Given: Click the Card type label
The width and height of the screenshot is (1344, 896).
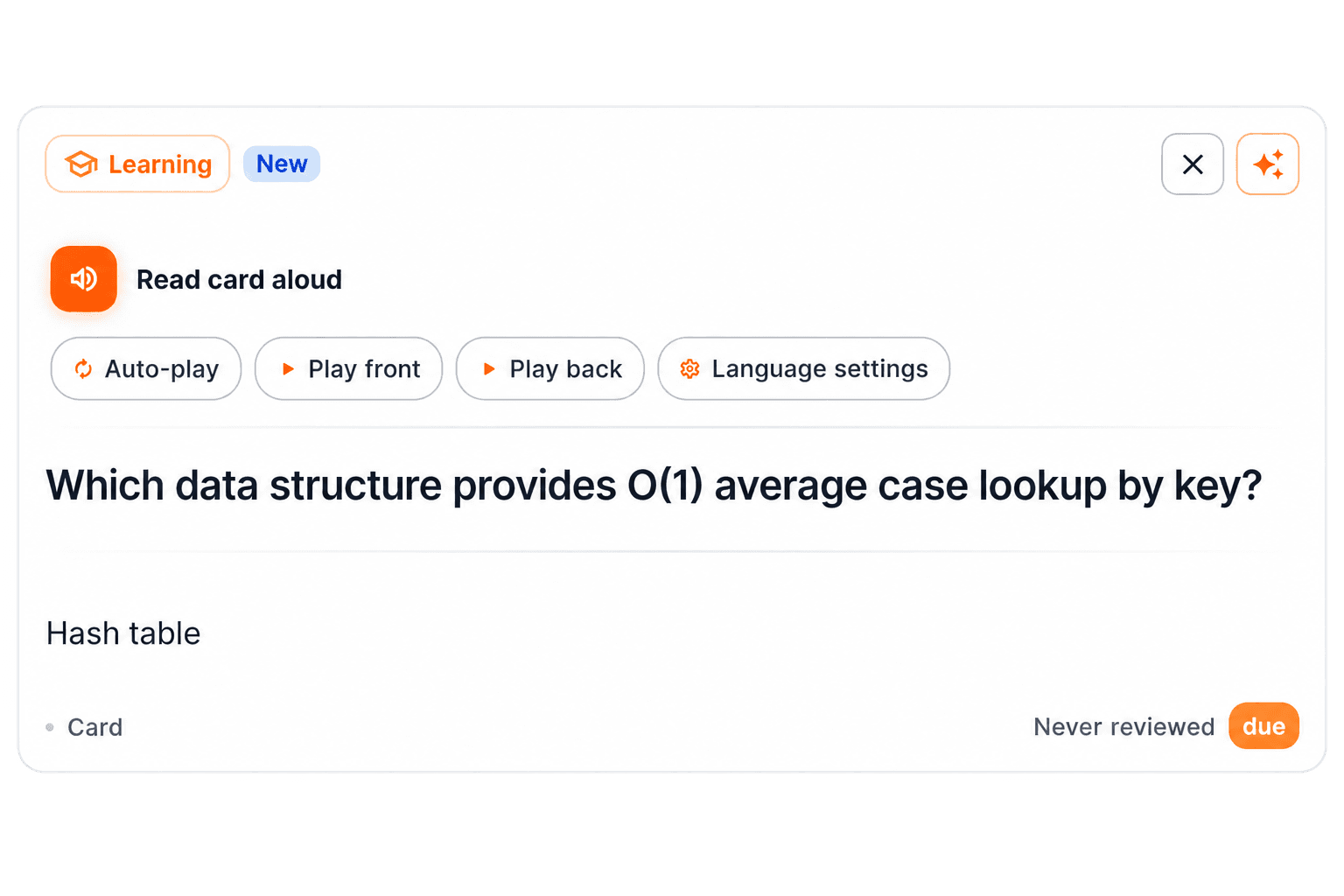Looking at the screenshot, I should [x=95, y=727].
